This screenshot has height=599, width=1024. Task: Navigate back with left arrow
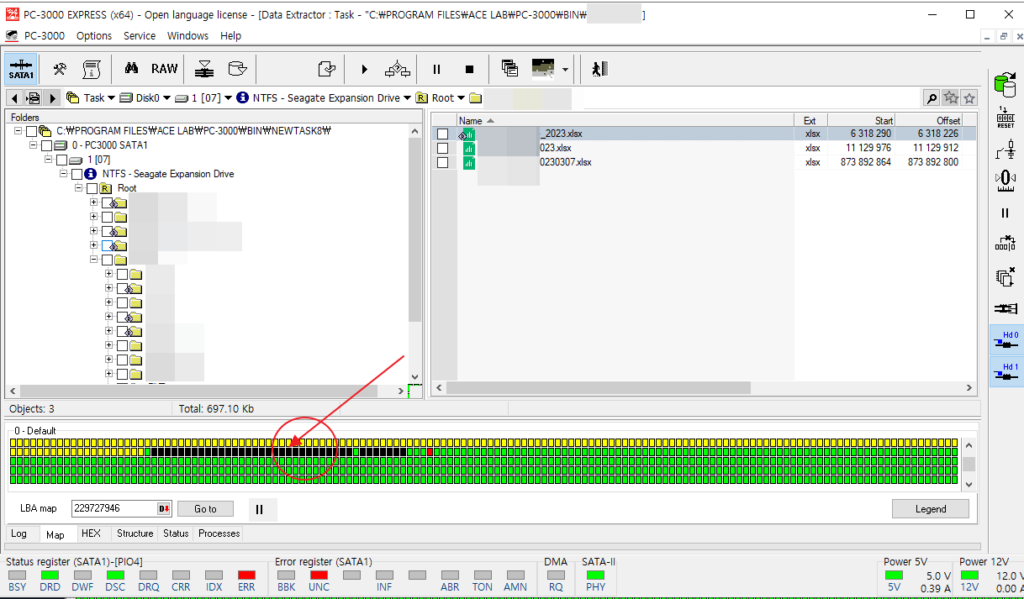coord(14,98)
